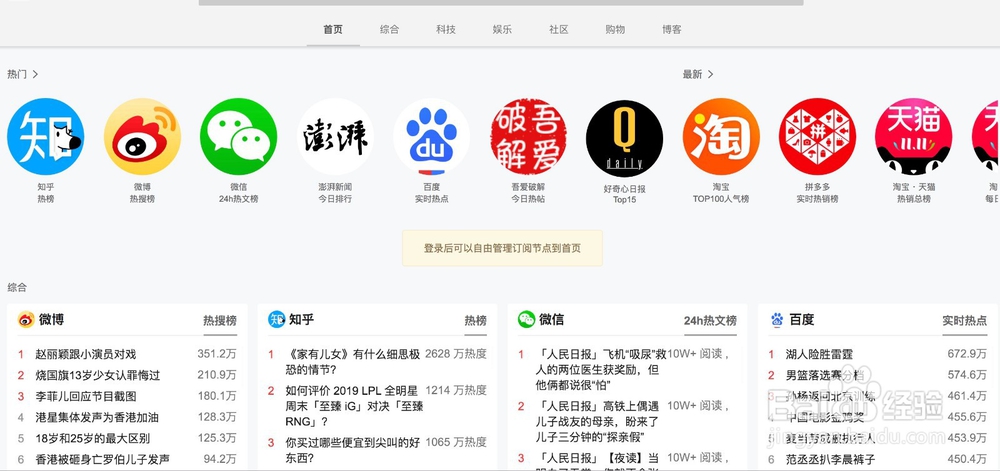Click the 知乎 热榜 label under icon

[45, 192]
